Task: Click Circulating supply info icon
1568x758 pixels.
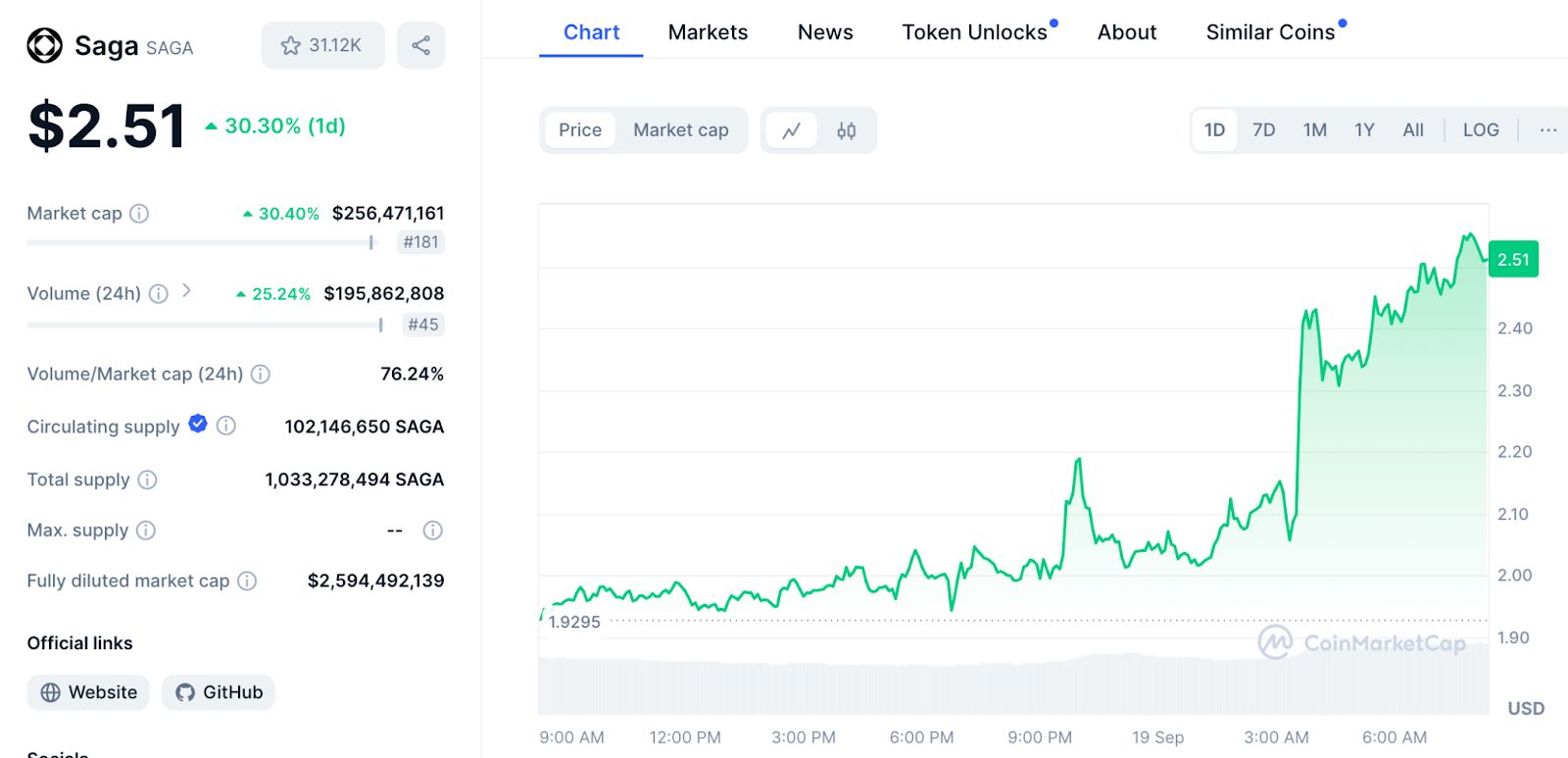Action: (226, 426)
